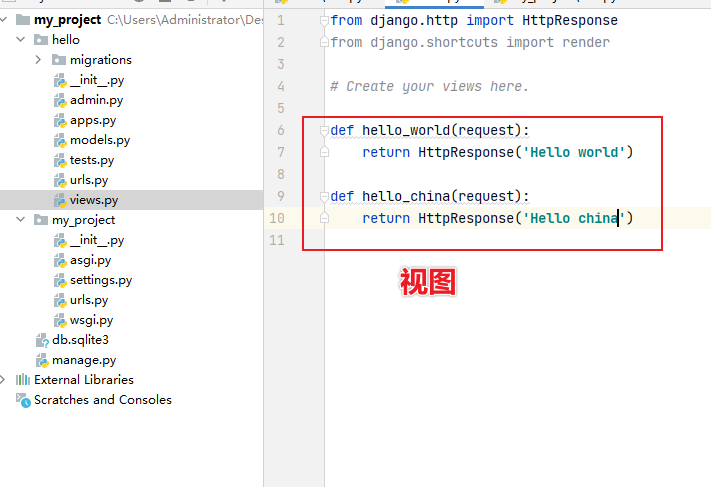The width and height of the screenshot is (711, 487).
Task: Click the fold end marker on line 10
Action: point(324,218)
